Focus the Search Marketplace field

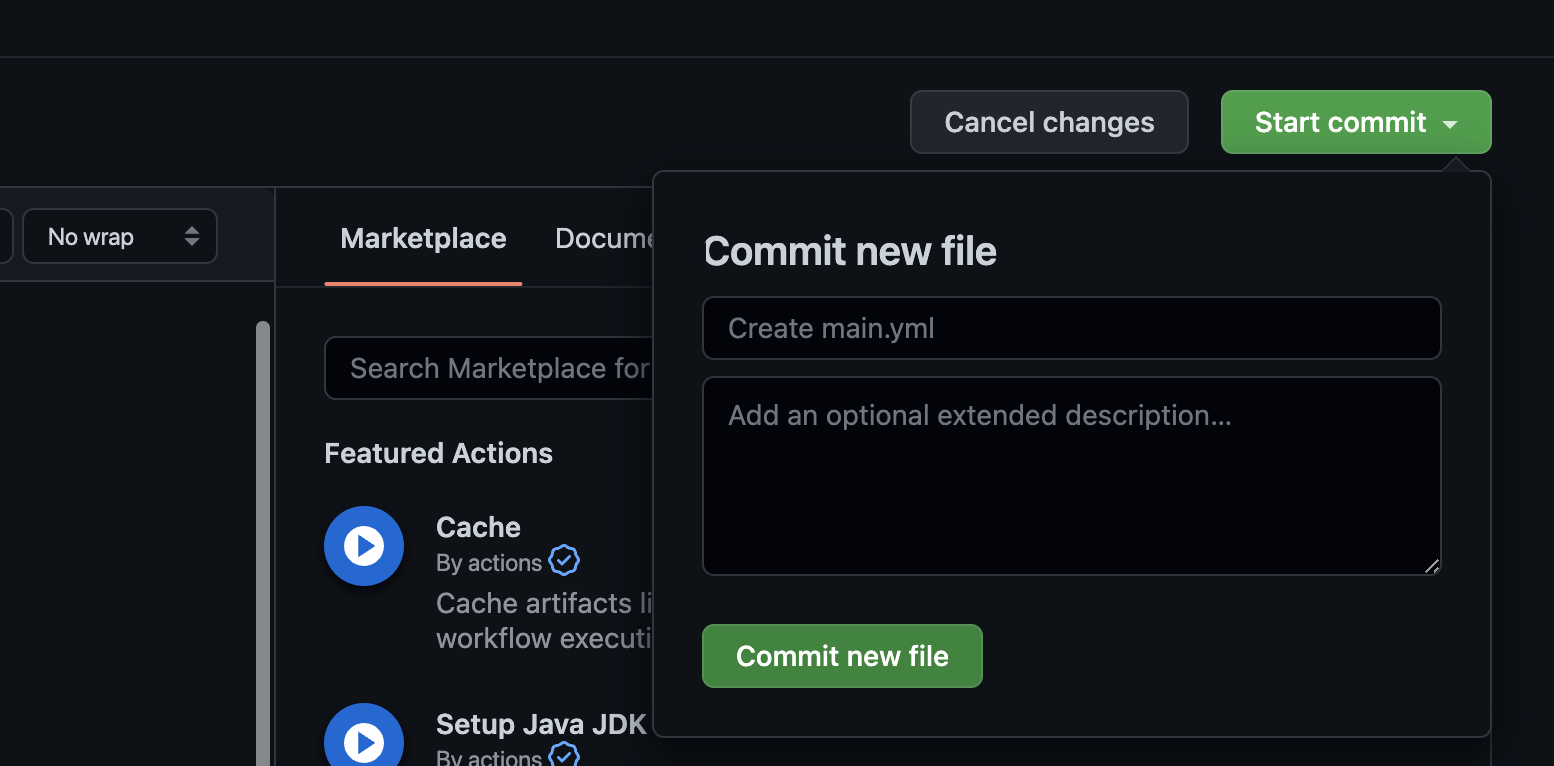pyautogui.click(x=490, y=369)
